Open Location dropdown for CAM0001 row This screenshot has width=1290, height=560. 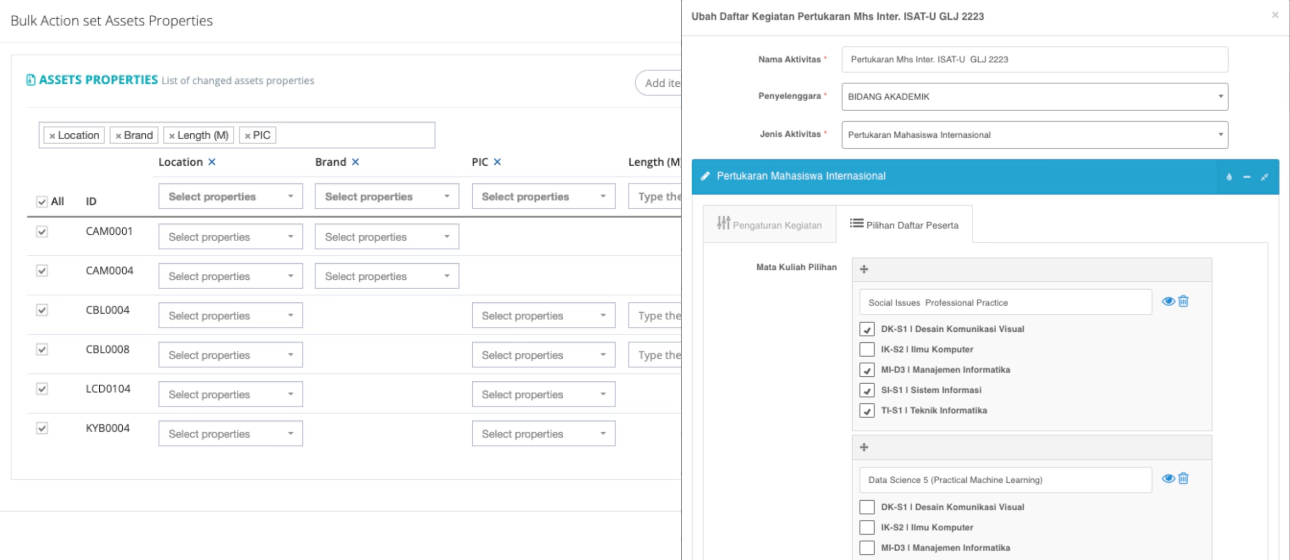pos(230,237)
